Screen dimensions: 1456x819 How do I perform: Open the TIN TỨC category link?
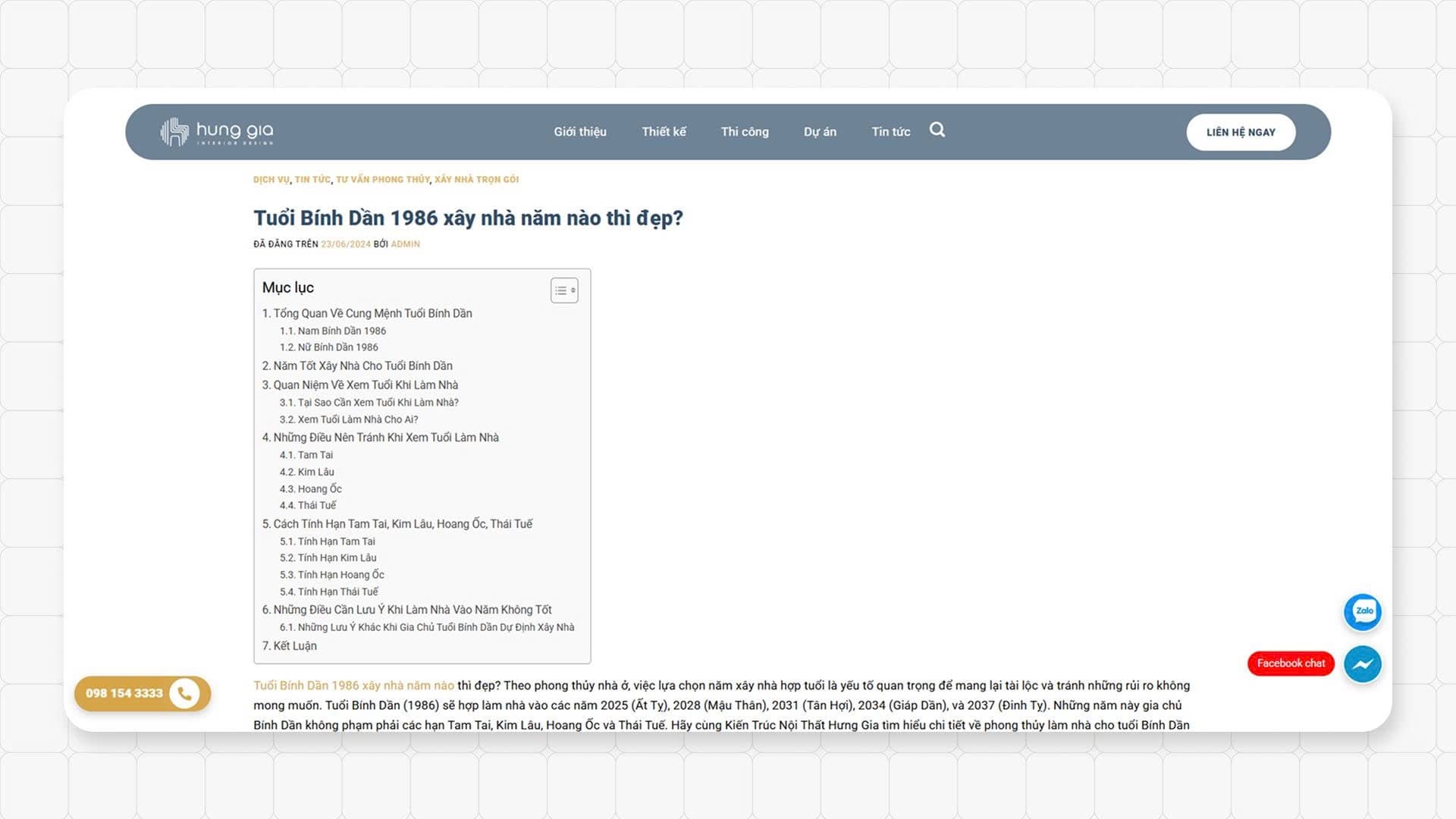[312, 180]
